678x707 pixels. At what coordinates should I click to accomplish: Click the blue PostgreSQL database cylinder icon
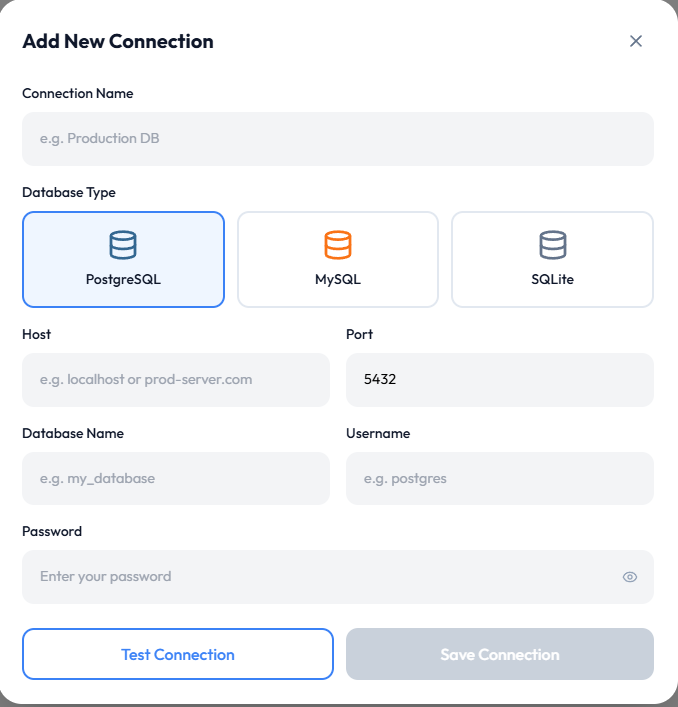click(123, 245)
